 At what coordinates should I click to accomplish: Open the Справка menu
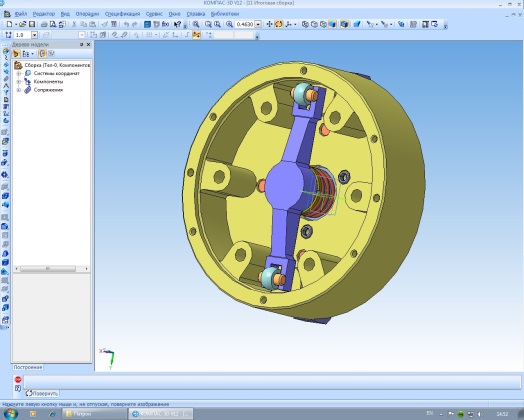pyautogui.click(x=195, y=14)
